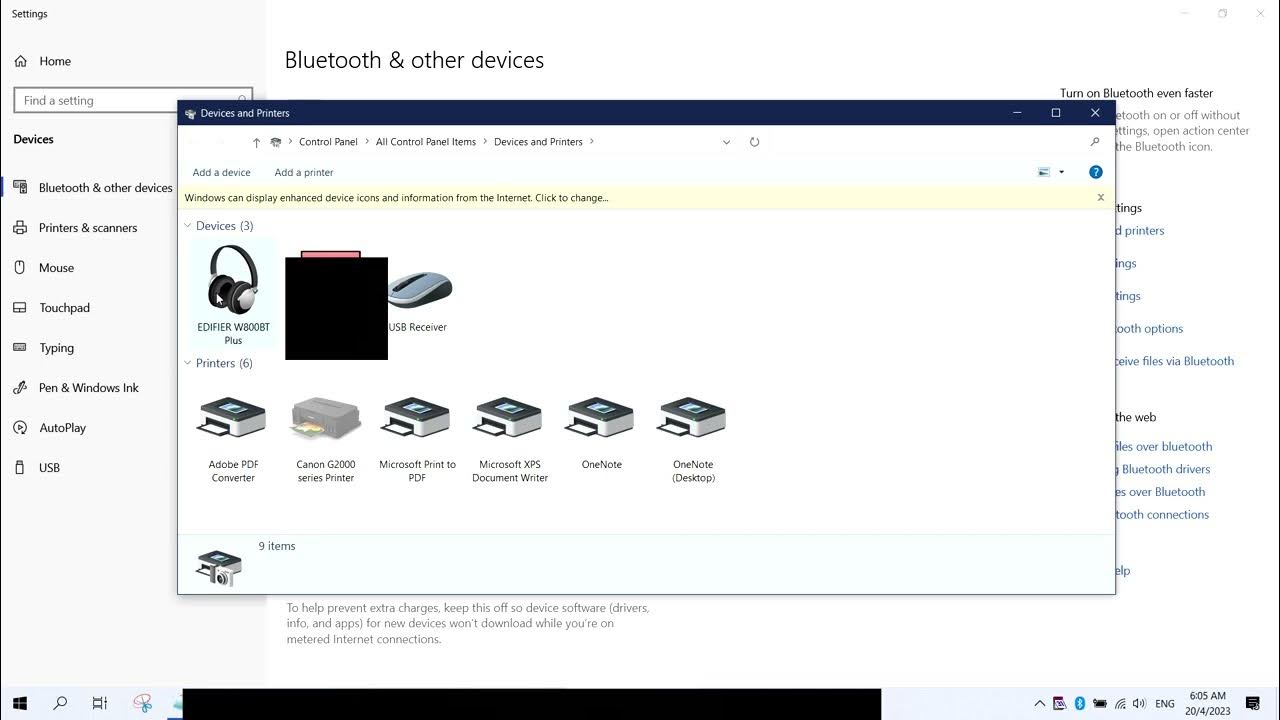Select the OneNote (Desktop) printer
This screenshot has height=720, width=1280.
pos(693,439)
